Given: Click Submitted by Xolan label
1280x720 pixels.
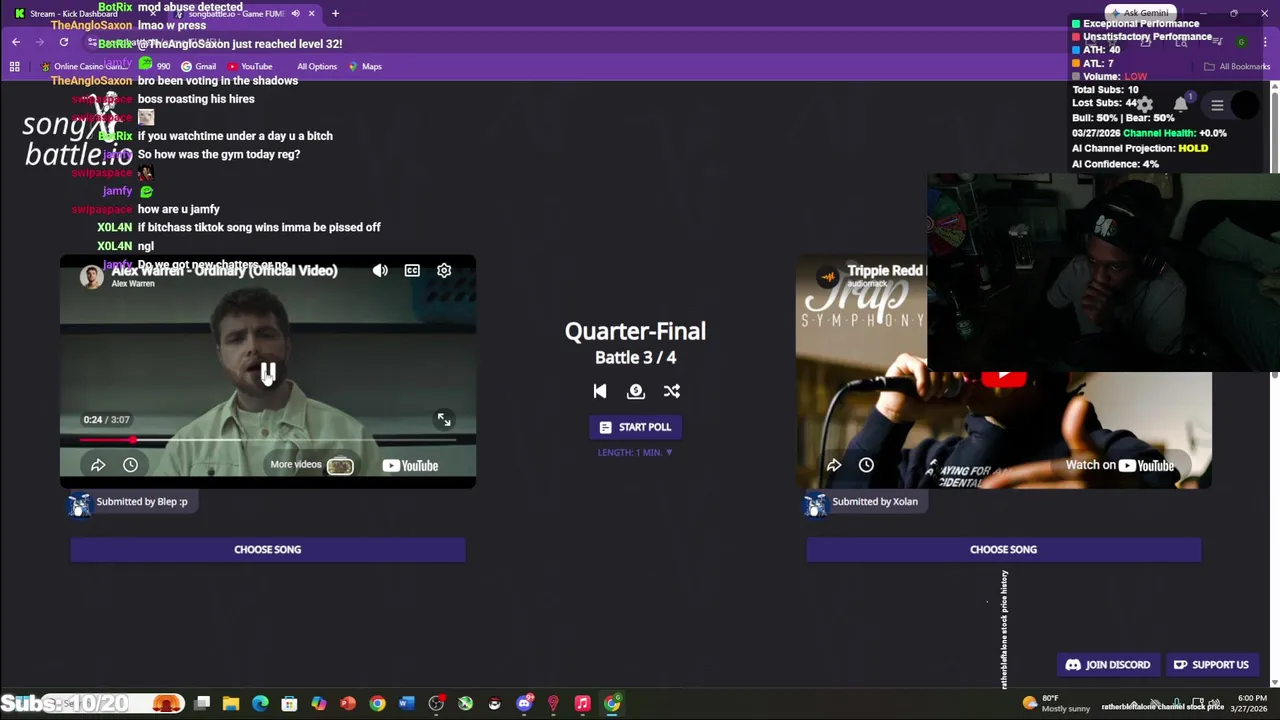Looking at the screenshot, I should pos(875,502).
